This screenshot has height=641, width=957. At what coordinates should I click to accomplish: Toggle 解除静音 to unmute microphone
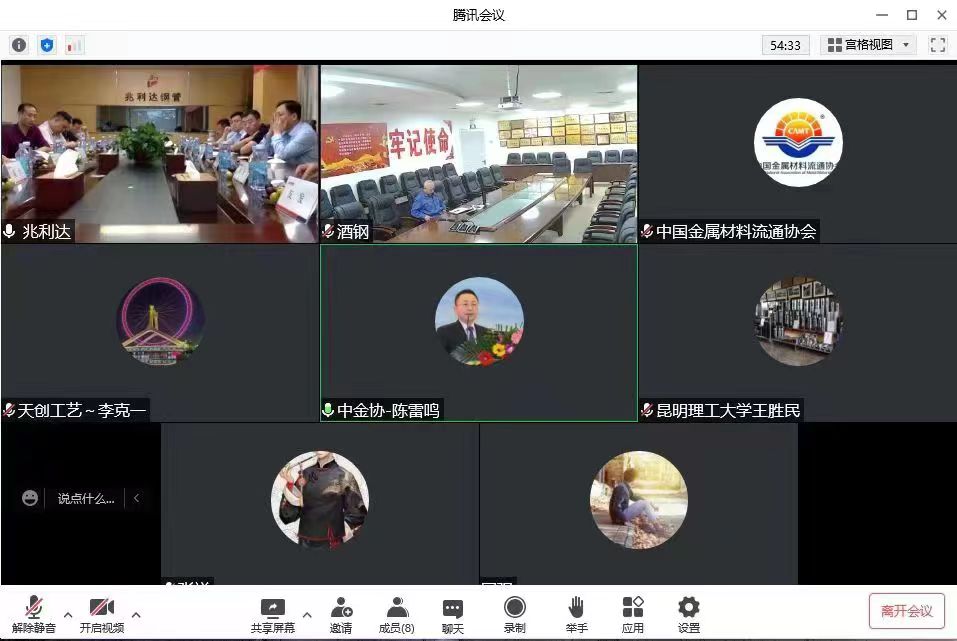point(34,614)
